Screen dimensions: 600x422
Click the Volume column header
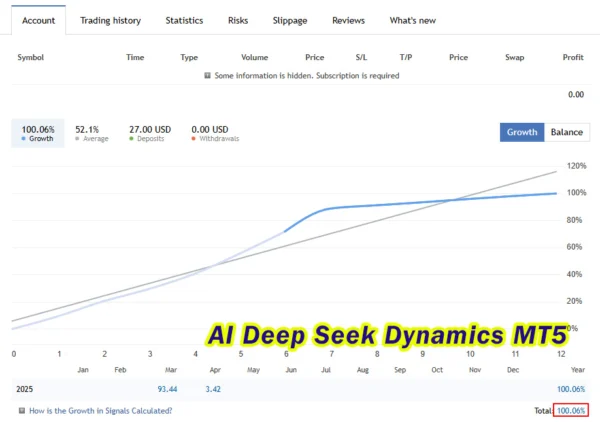click(x=254, y=57)
